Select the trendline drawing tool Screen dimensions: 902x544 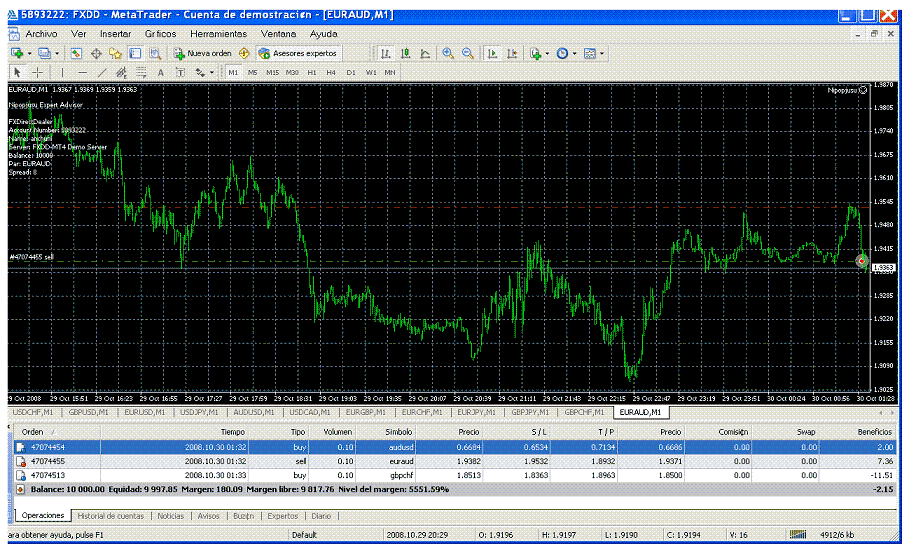[x=102, y=72]
